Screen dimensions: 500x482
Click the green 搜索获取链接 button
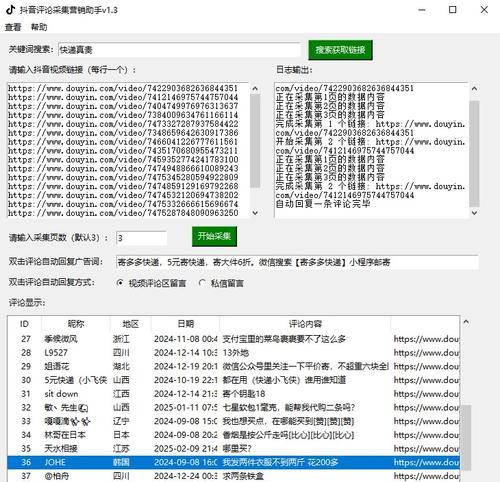pyautogui.click(x=340, y=50)
